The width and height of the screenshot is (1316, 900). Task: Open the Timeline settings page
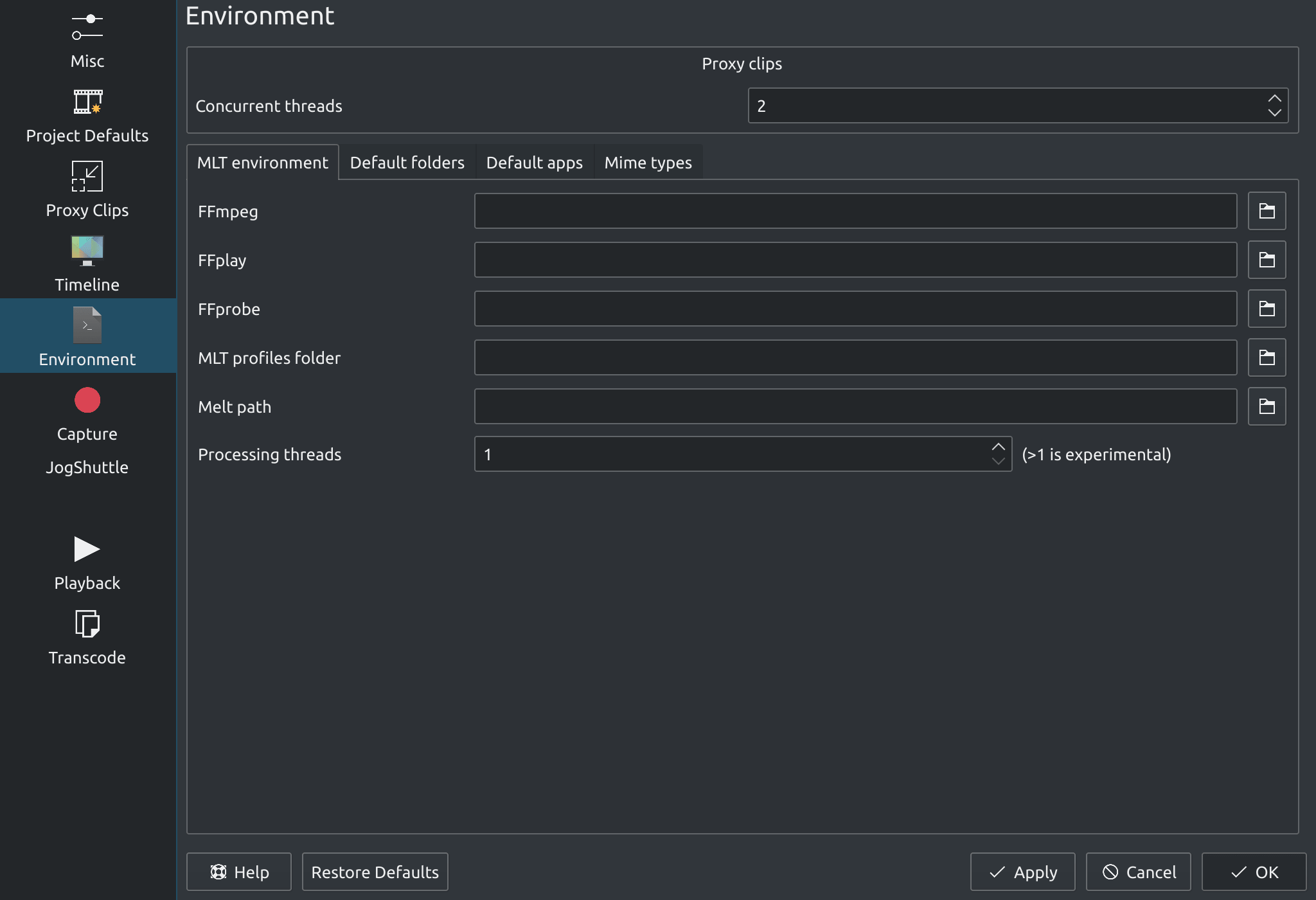tap(87, 265)
